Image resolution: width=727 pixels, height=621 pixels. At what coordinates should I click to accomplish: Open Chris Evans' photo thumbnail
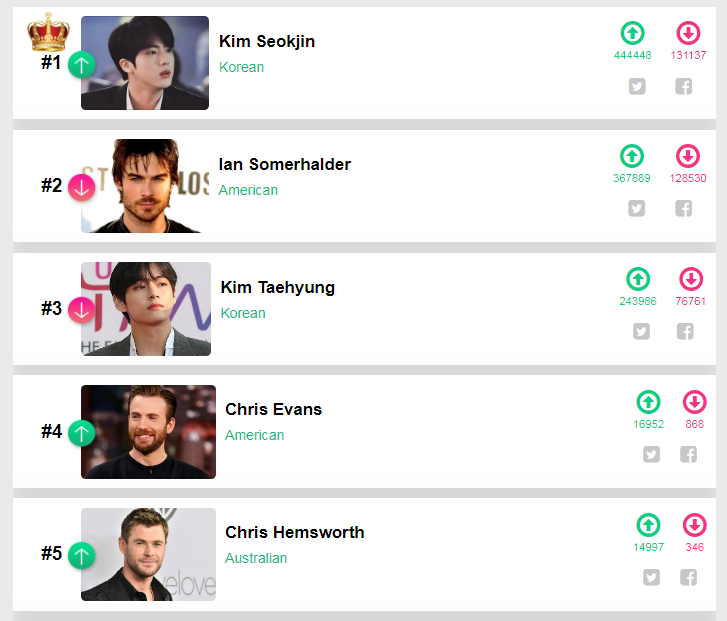point(148,432)
